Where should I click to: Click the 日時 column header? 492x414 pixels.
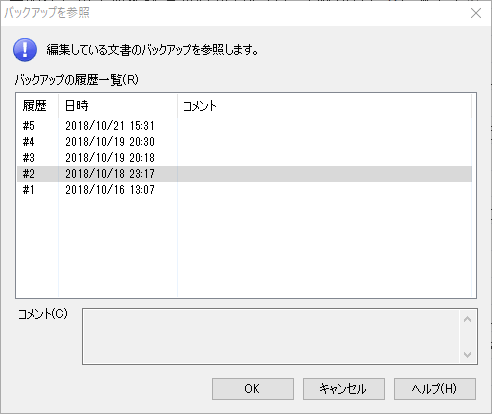point(118,106)
